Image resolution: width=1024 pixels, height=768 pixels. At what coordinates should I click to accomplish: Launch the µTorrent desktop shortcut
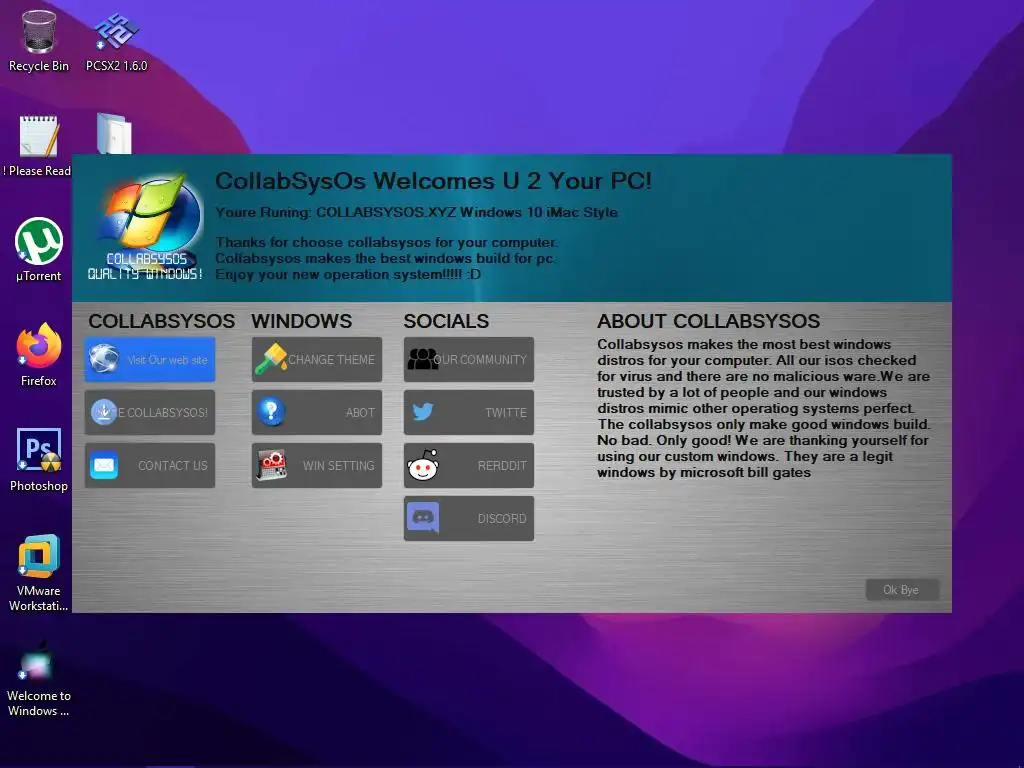tap(39, 249)
